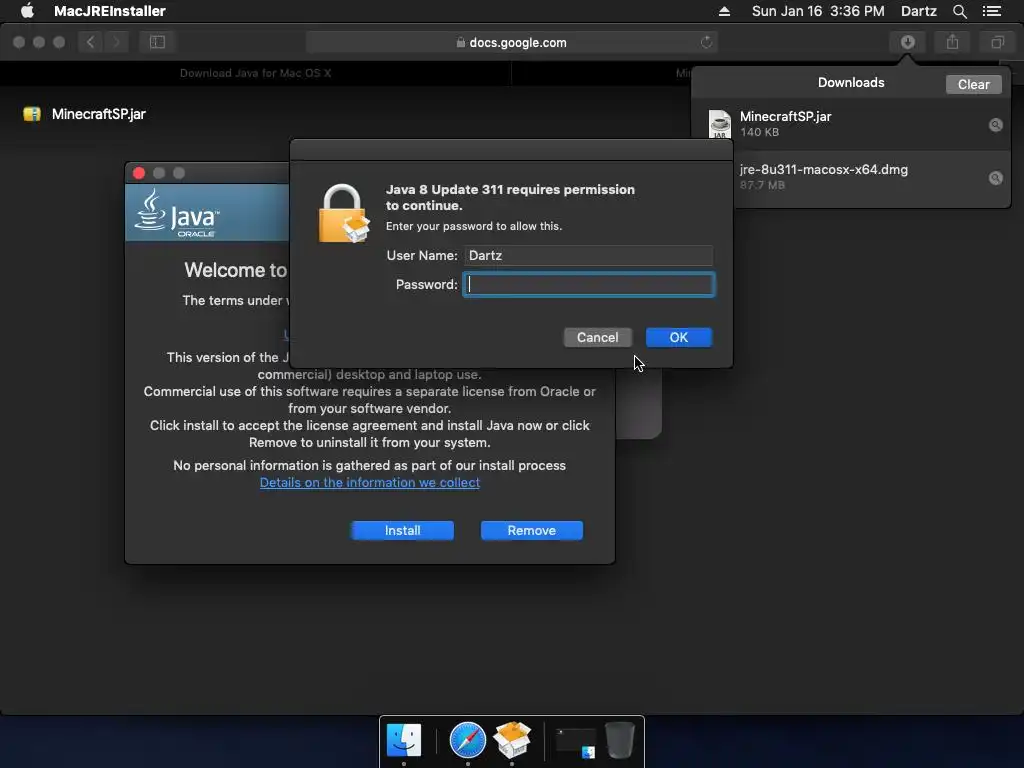This screenshot has height=768, width=1024.
Task: Click the lock icon in permission dialog
Action: pos(344,214)
